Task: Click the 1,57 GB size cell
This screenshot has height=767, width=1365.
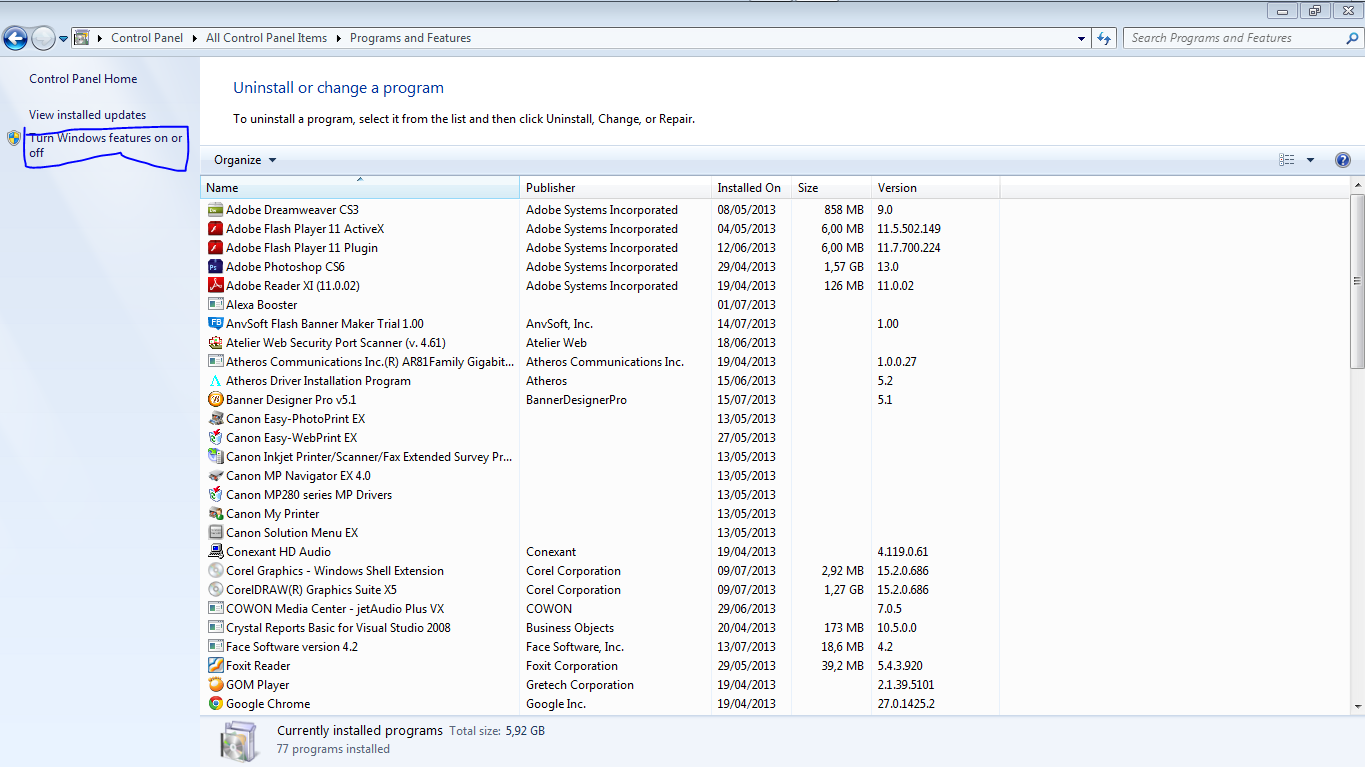Action: click(x=844, y=267)
